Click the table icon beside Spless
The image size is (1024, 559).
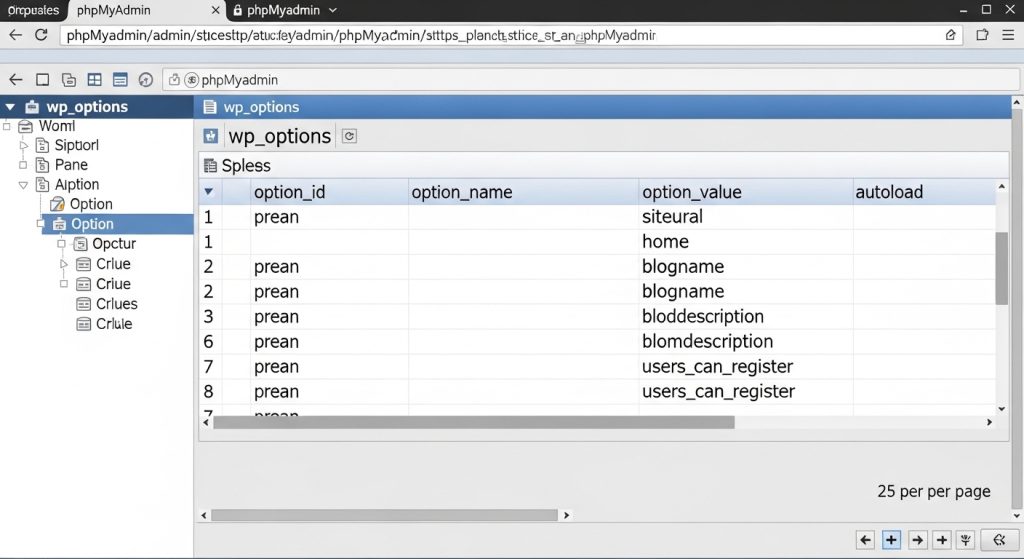[210, 166]
